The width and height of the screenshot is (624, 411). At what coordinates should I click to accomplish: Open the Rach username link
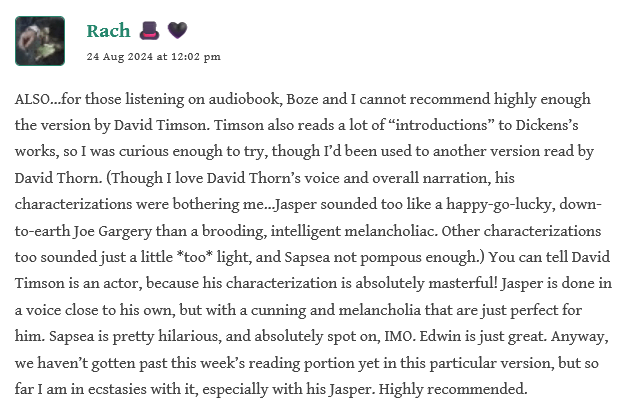tap(108, 31)
